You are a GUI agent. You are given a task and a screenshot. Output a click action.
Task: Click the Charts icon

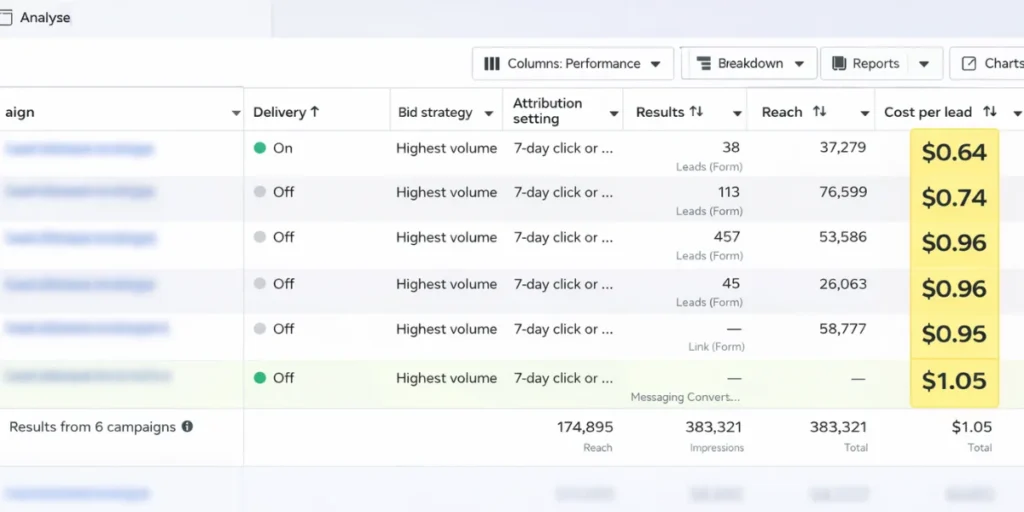click(970, 63)
